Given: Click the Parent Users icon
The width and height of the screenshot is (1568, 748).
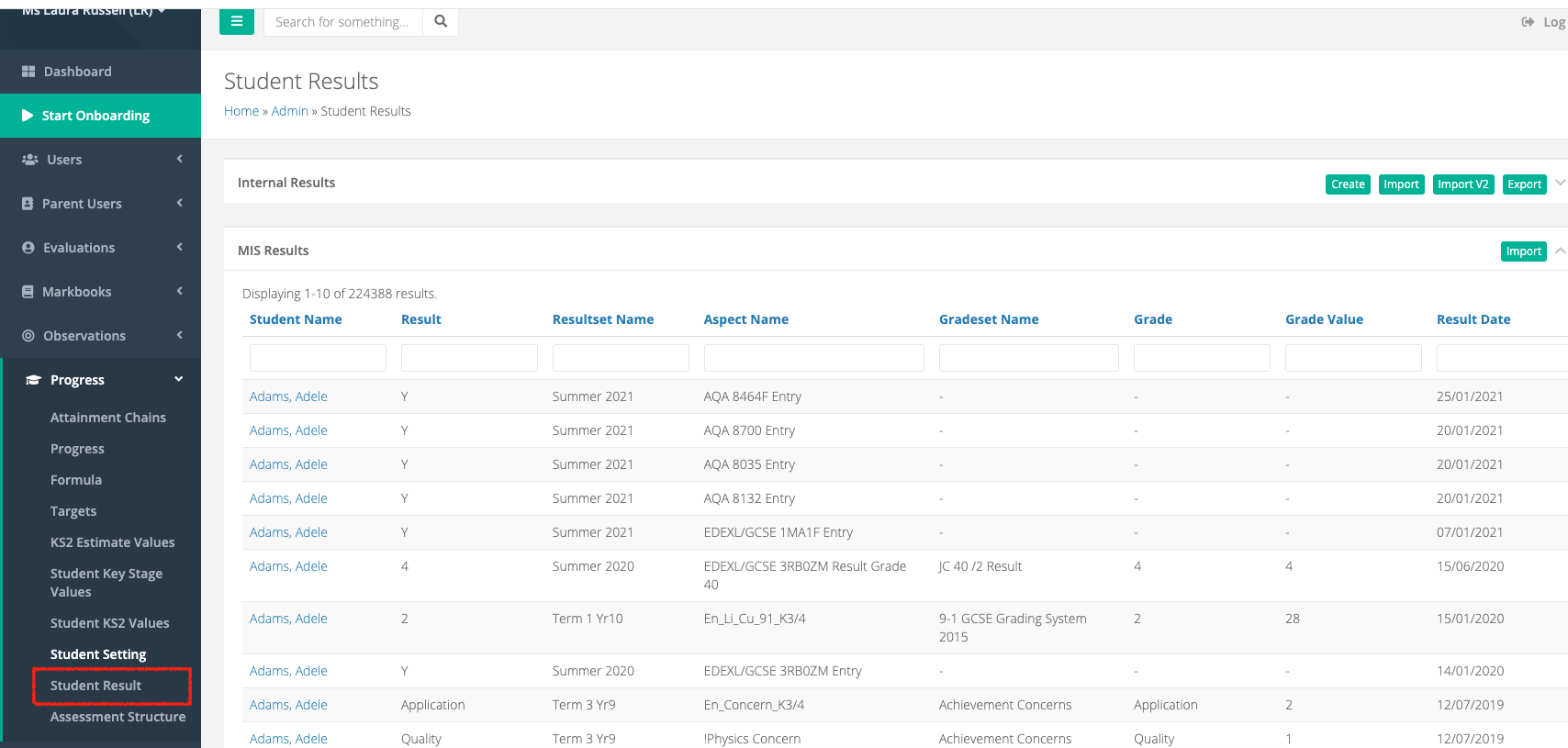Looking at the screenshot, I should tap(28, 204).
